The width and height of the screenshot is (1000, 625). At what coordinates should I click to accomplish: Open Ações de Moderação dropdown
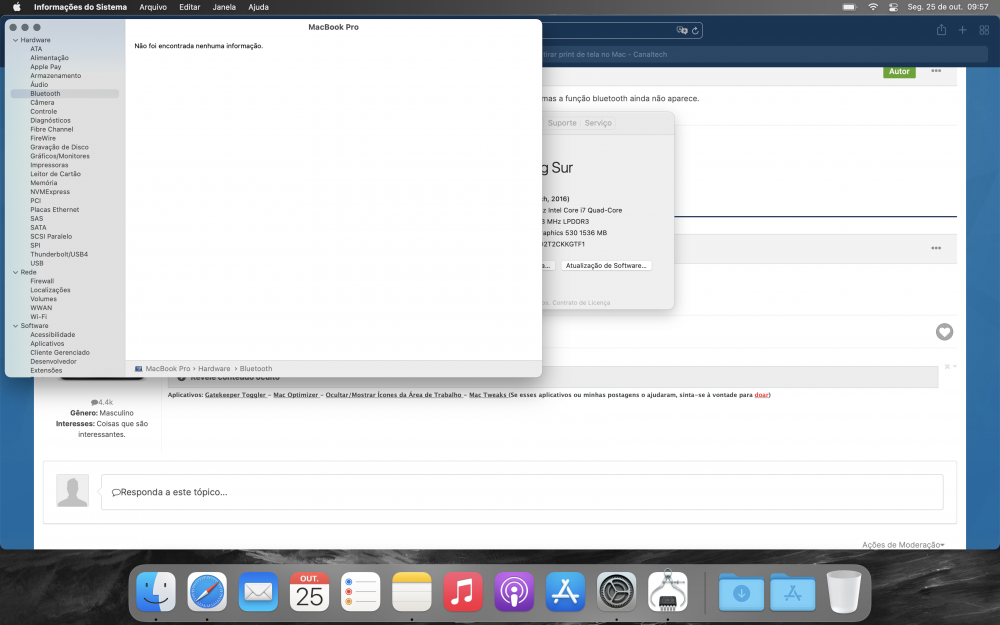[x=903, y=545]
